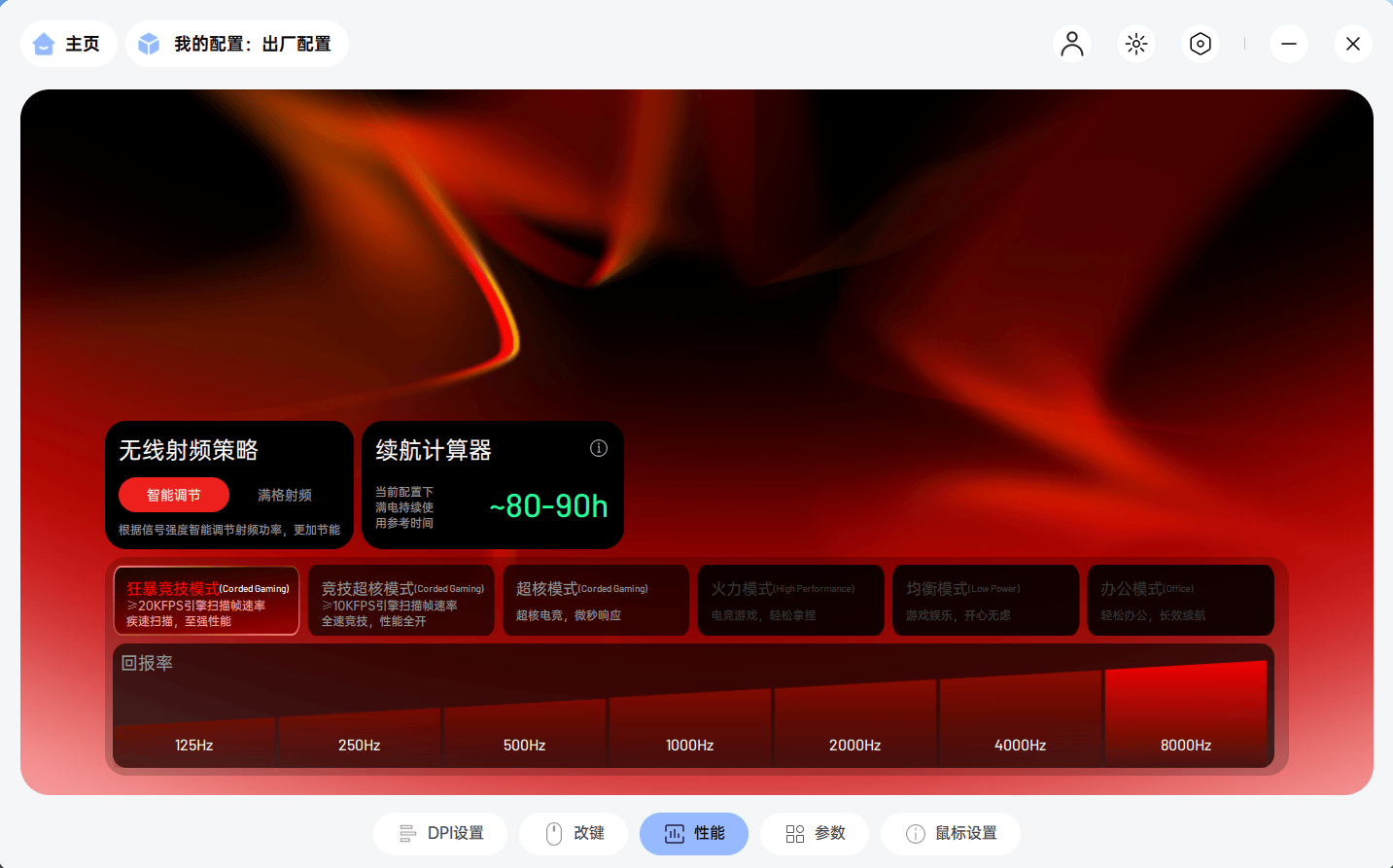This screenshot has height=868, width=1393.
Task: Click the 参数 panel icon
Action: pos(794,833)
